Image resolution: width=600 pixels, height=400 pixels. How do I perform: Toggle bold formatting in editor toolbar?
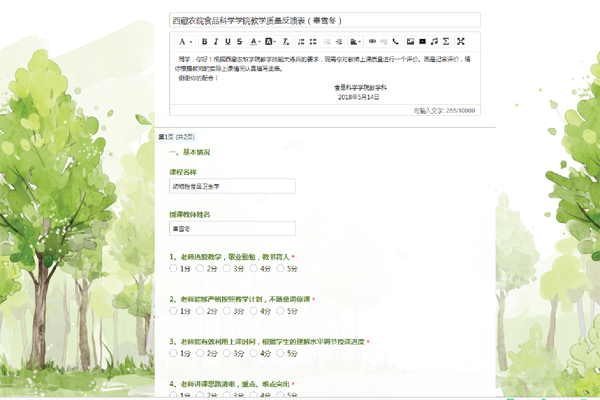pyautogui.click(x=203, y=42)
